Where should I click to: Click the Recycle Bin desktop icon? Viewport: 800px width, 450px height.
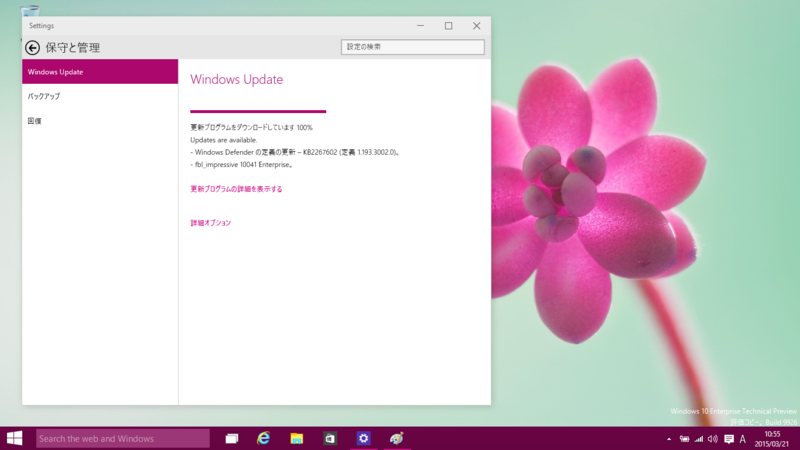click(x=30, y=10)
